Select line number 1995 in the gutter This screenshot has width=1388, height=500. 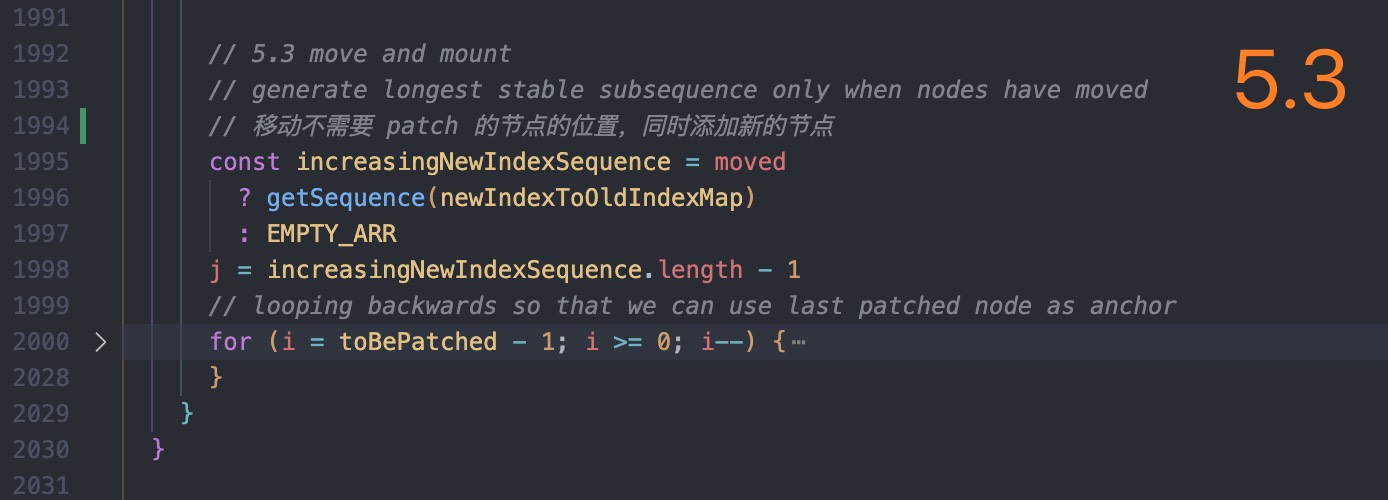click(41, 162)
